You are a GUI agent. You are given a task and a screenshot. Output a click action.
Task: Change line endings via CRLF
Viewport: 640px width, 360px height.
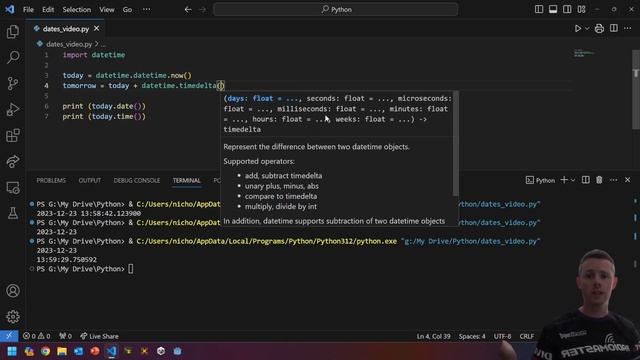point(527,336)
